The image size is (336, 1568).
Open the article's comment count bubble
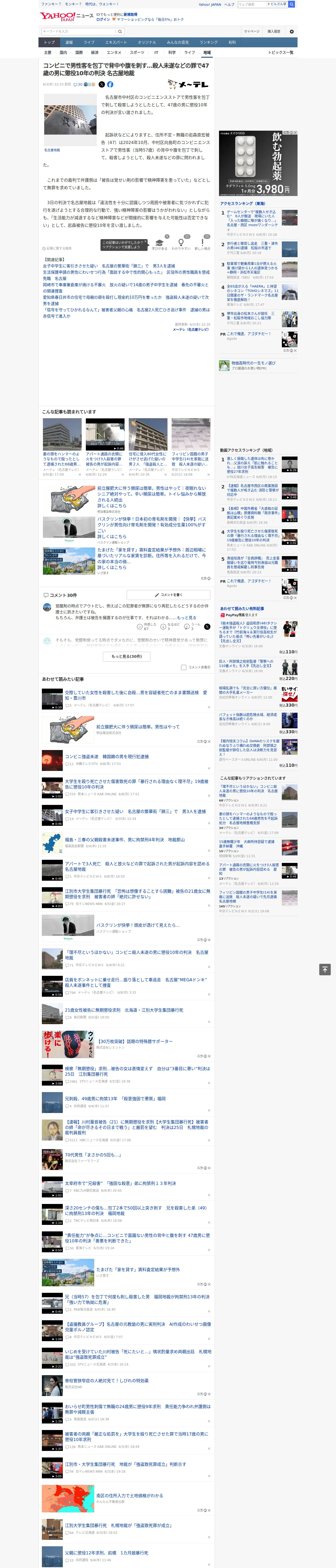click(x=77, y=85)
